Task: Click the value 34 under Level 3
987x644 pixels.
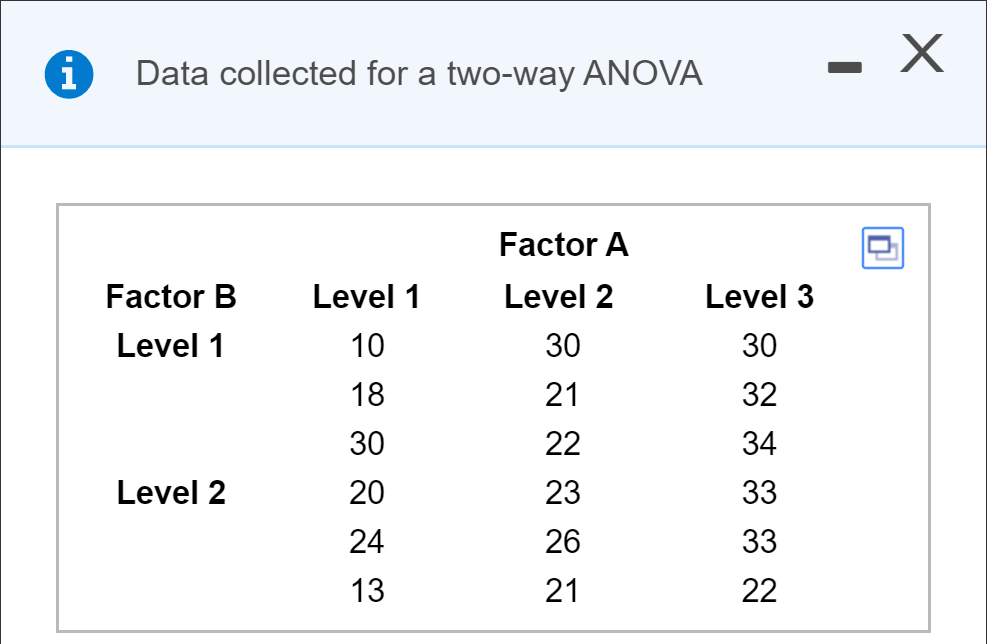Action: coord(759,443)
